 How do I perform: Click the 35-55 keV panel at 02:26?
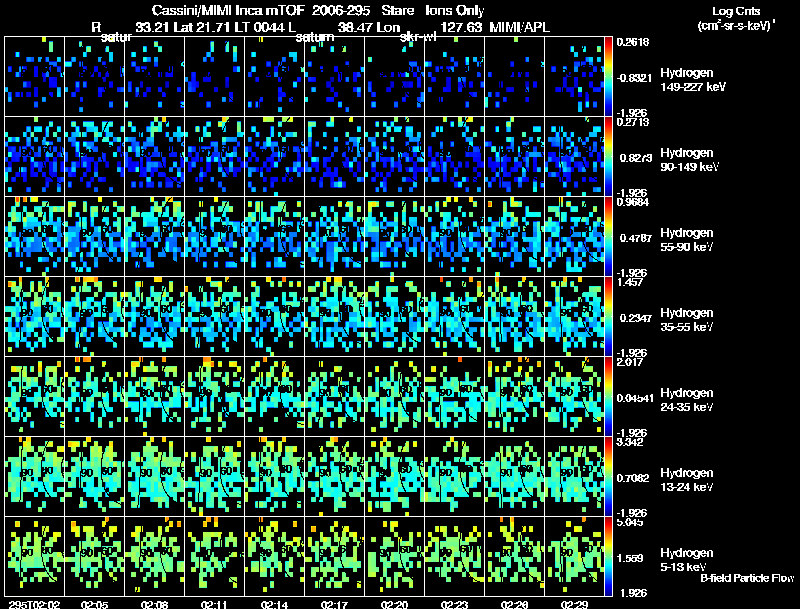click(x=514, y=317)
